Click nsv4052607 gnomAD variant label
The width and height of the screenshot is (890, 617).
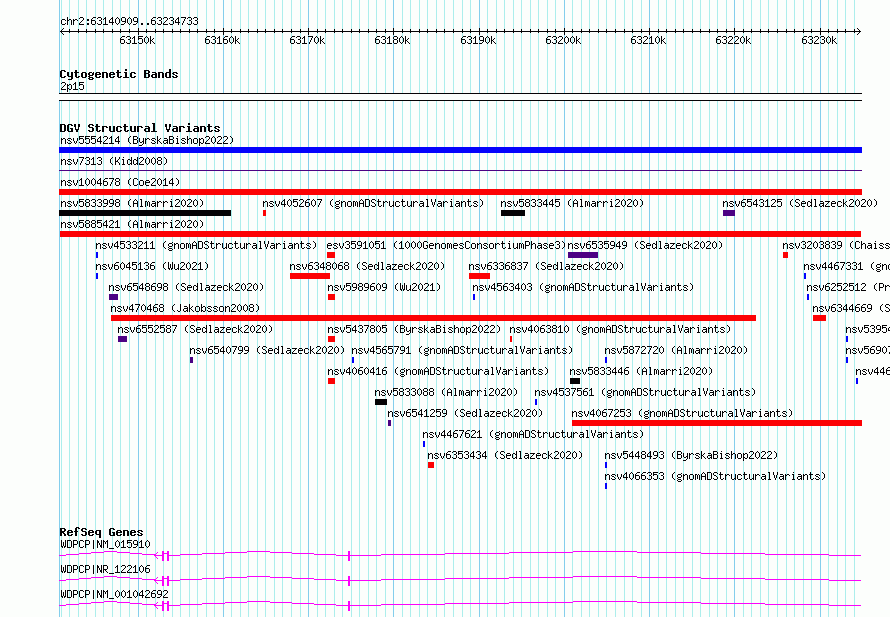[x=373, y=203]
